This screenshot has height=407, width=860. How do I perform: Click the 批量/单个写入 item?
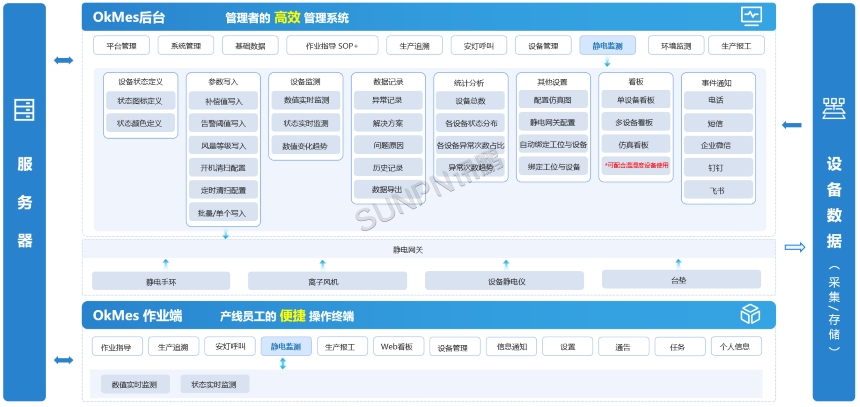coord(223,212)
